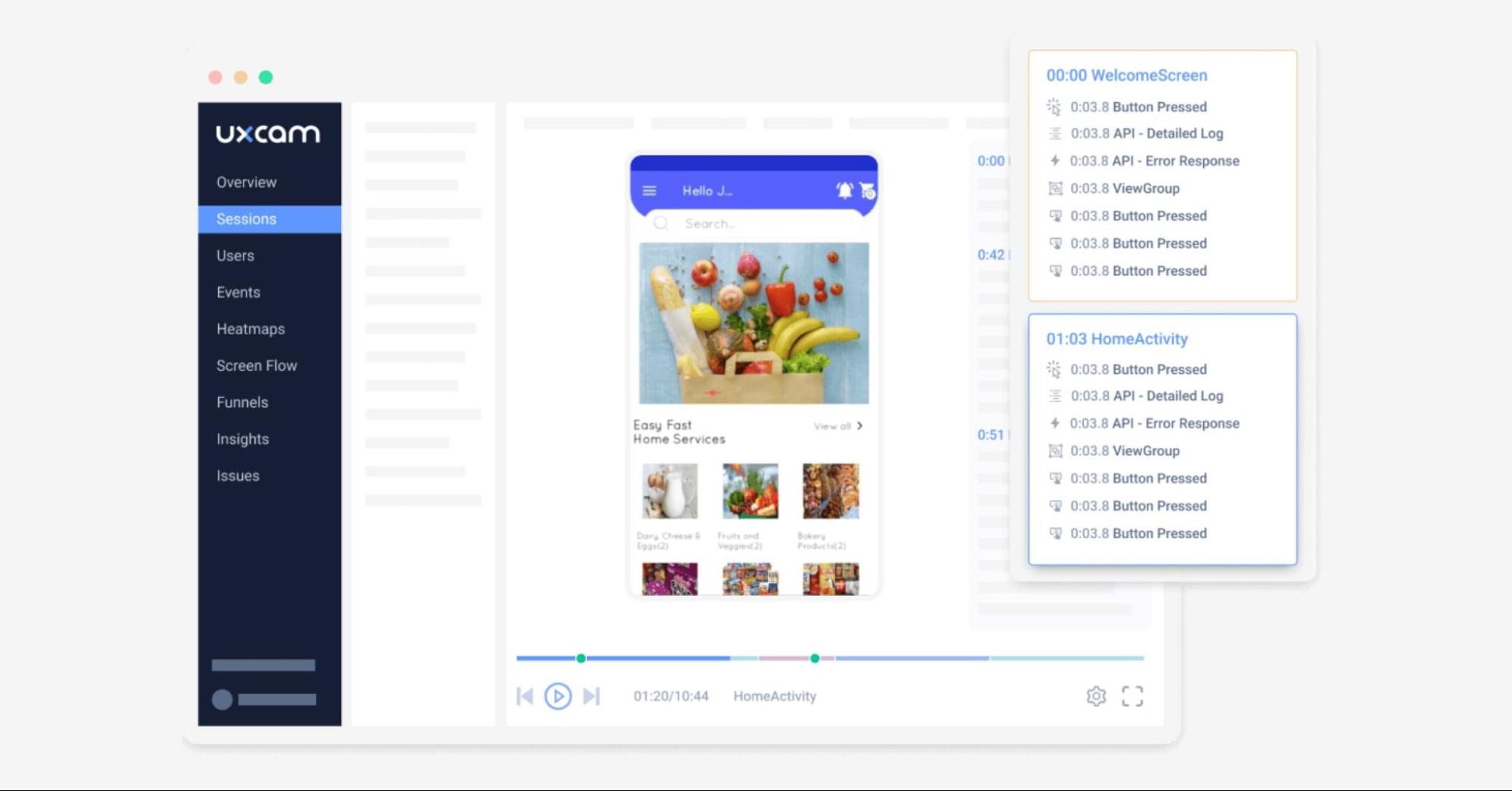
Task: Select the API - Detailed Log icon under WelcomeScreen
Action: click(1054, 133)
